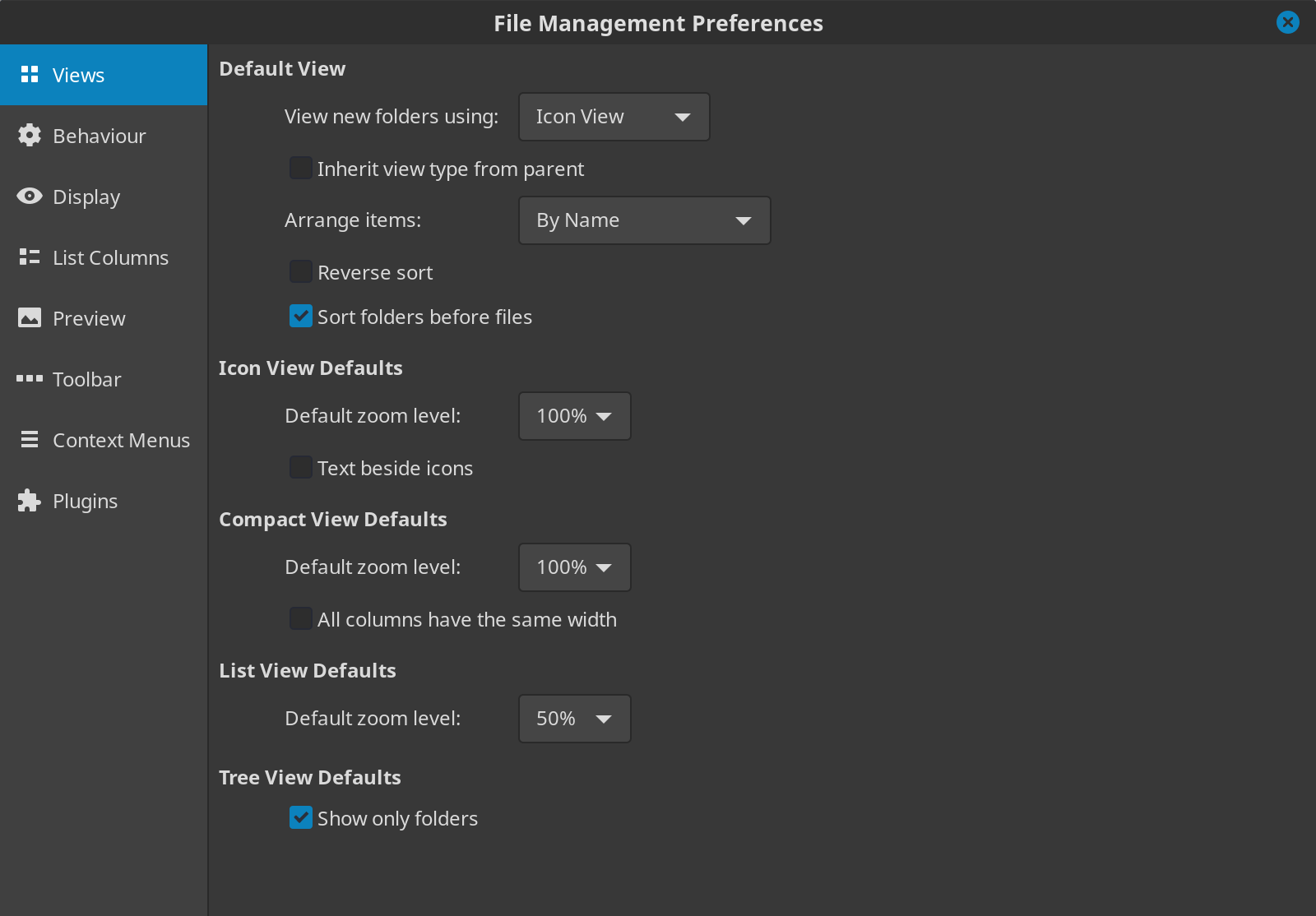Open the View new folders using dropdown
The width and height of the screenshot is (1316, 916).
(x=614, y=117)
